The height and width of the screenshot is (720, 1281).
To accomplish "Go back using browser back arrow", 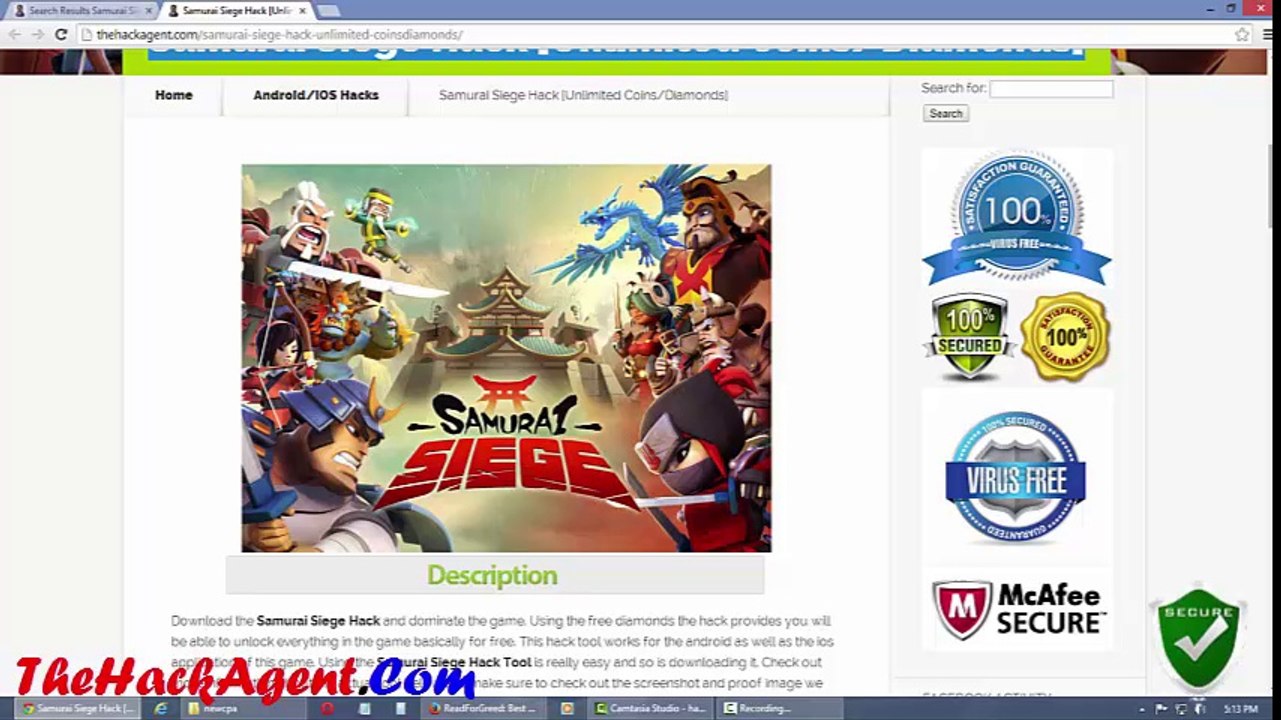I will click(14, 34).
